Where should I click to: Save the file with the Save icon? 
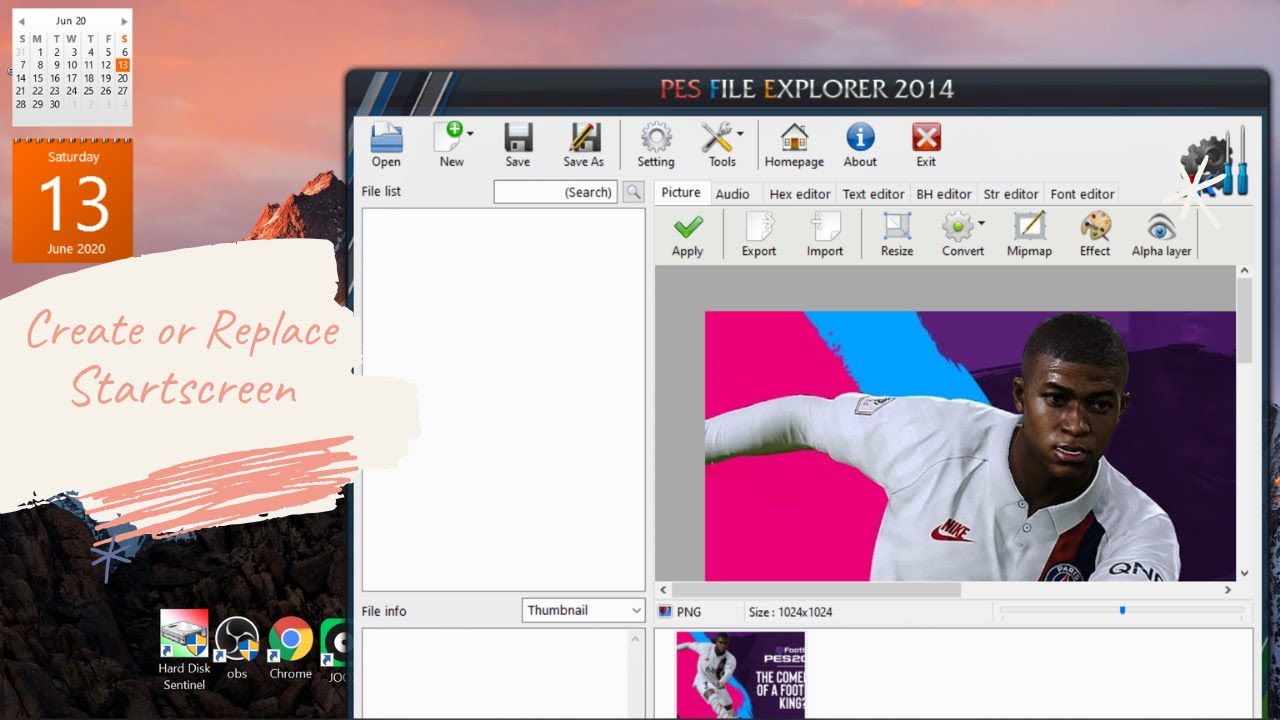[x=518, y=145]
